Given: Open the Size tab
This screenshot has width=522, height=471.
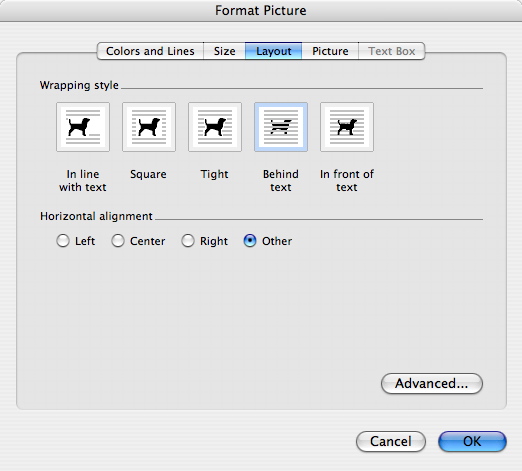Looking at the screenshot, I should tap(224, 51).
